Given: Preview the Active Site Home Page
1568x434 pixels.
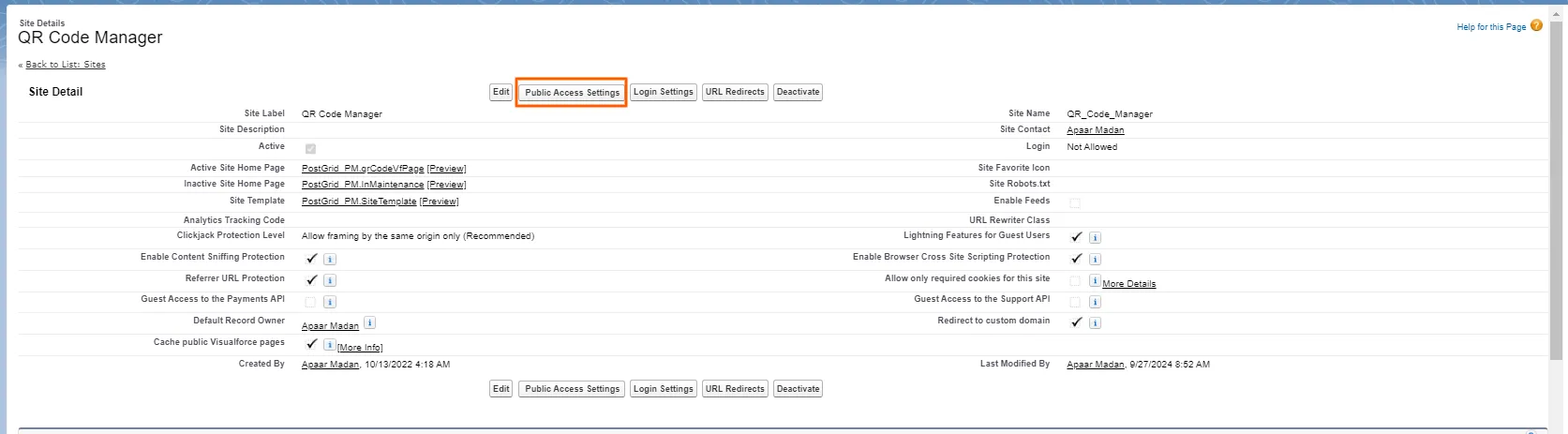Looking at the screenshot, I should pyautogui.click(x=446, y=169).
